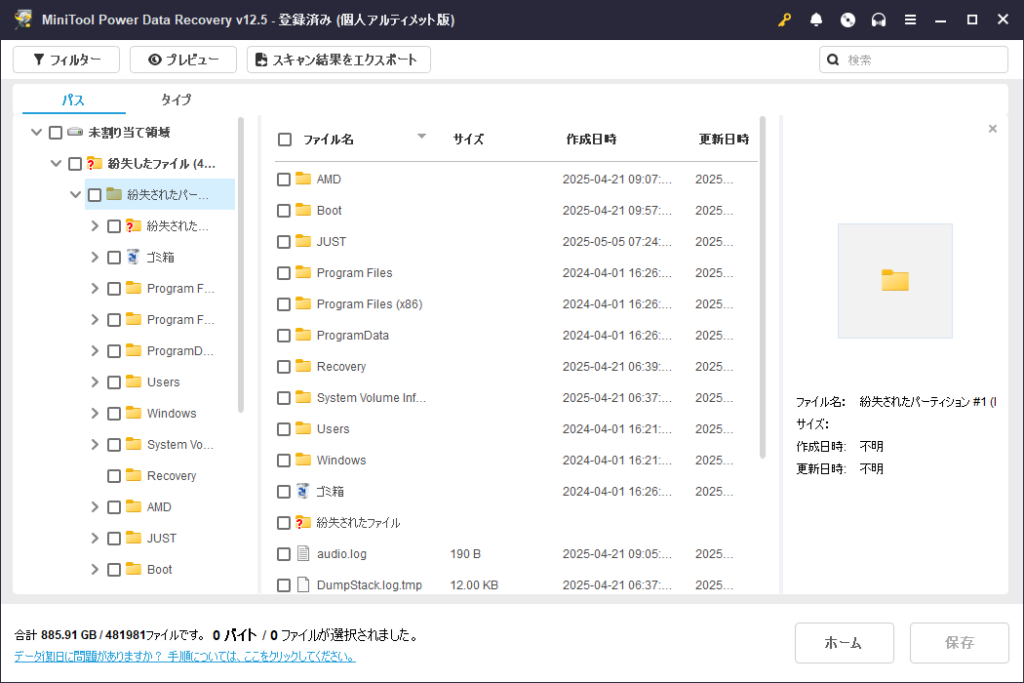Screen dimensions: 1024x683
Task: Click the 保存 button
Action: [959, 643]
